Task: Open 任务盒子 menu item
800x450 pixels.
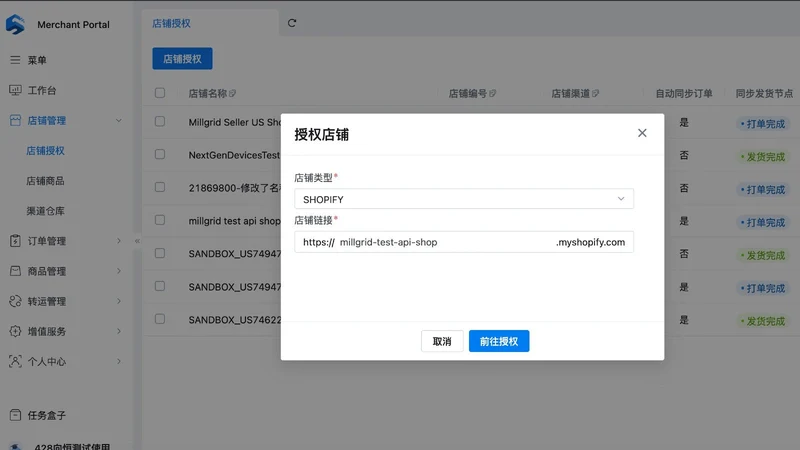Action: pos(47,415)
